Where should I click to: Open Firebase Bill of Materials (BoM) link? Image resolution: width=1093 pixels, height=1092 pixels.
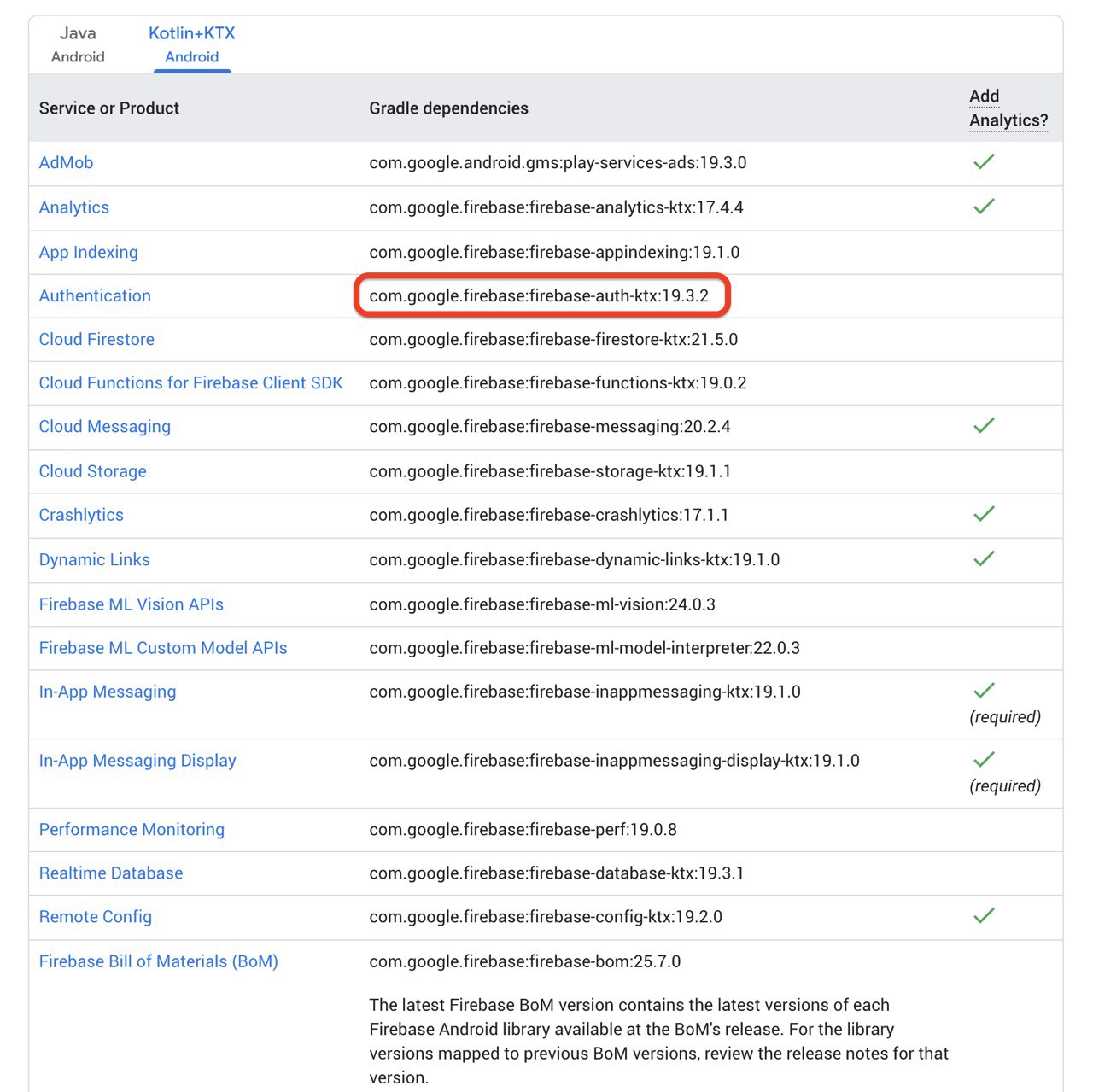click(x=158, y=961)
